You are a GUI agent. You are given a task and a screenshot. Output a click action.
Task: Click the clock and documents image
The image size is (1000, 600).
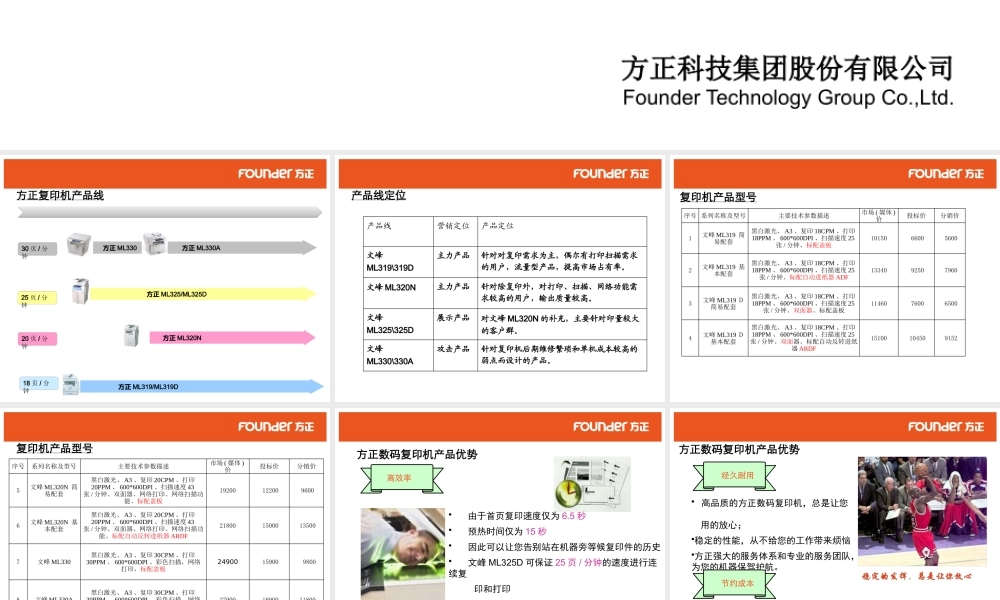pyautogui.click(x=592, y=483)
